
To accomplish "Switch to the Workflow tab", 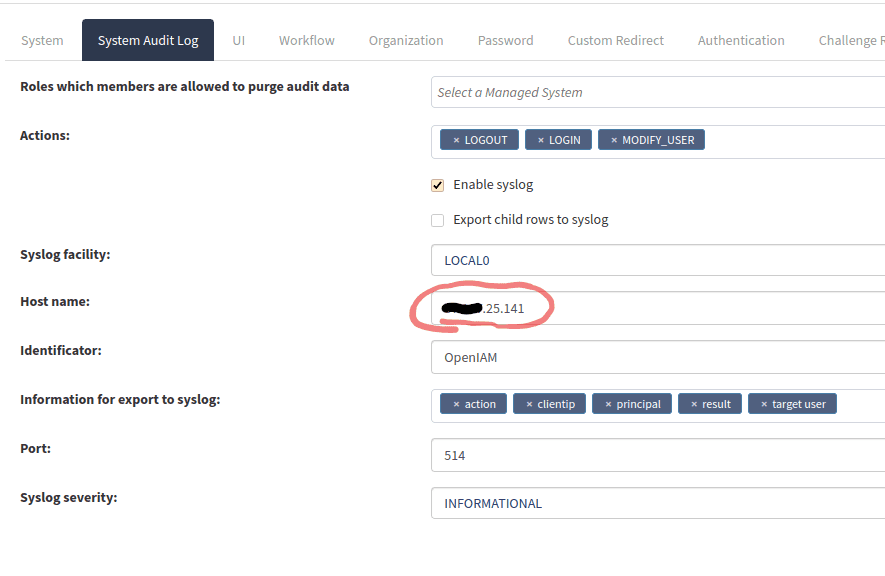I will coord(307,41).
